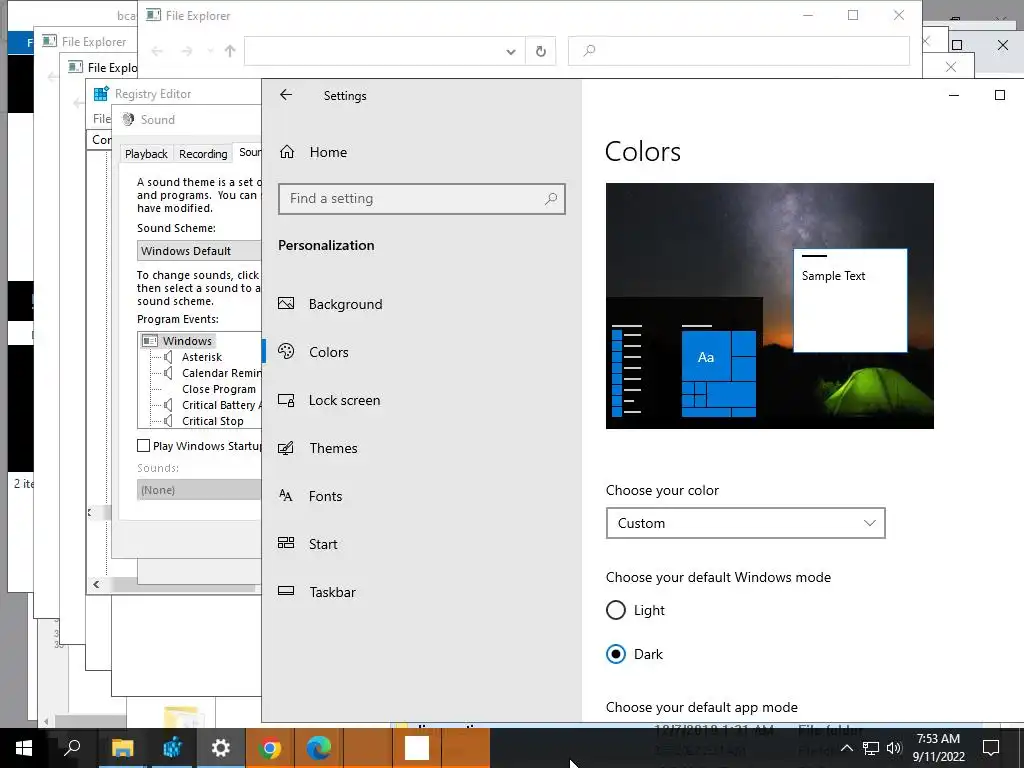Image resolution: width=1024 pixels, height=768 pixels.
Task: Switch to Recording tab in Sound dialog
Action: click(x=203, y=153)
